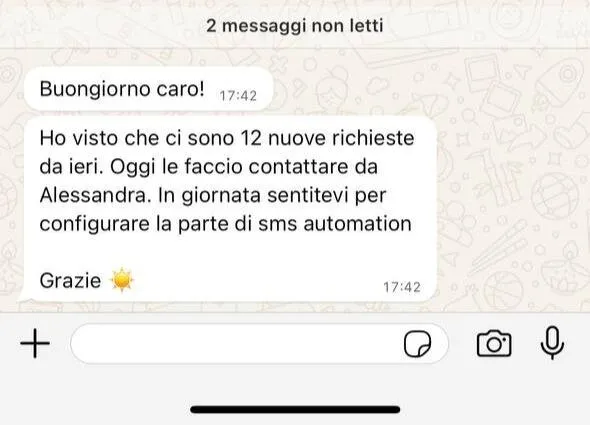
Task: Click the word "Grazie" in the message
Action: (x=70, y=281)
